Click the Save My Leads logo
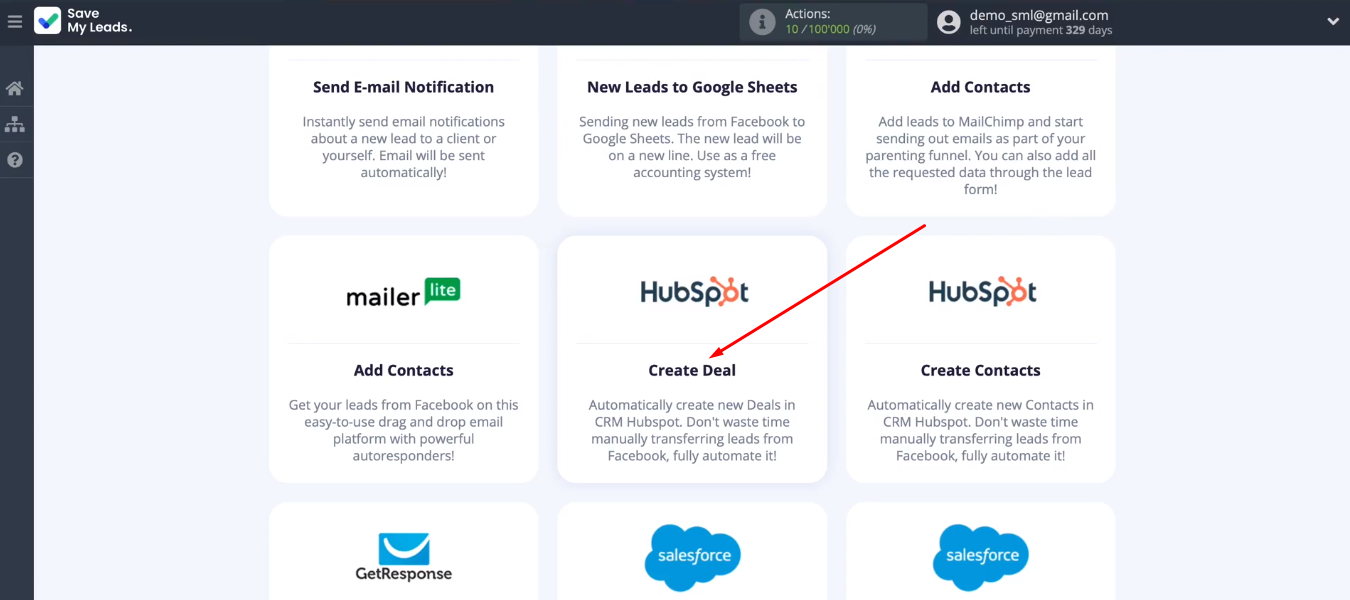 pyautogui.click(x=83, y=21)
